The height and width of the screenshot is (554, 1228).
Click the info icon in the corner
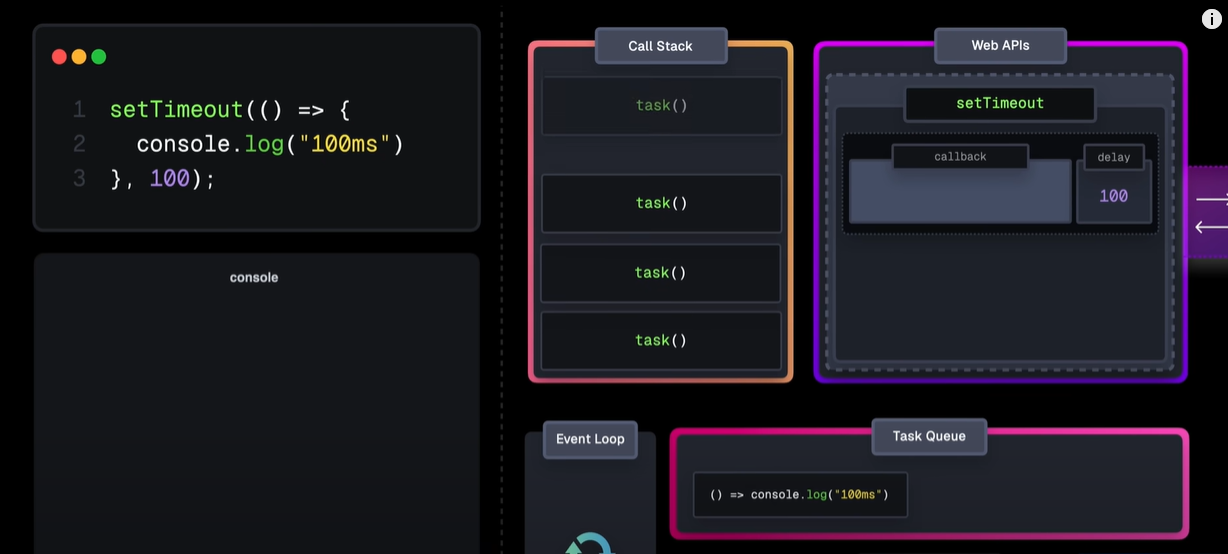click(x=1211, y=19)
